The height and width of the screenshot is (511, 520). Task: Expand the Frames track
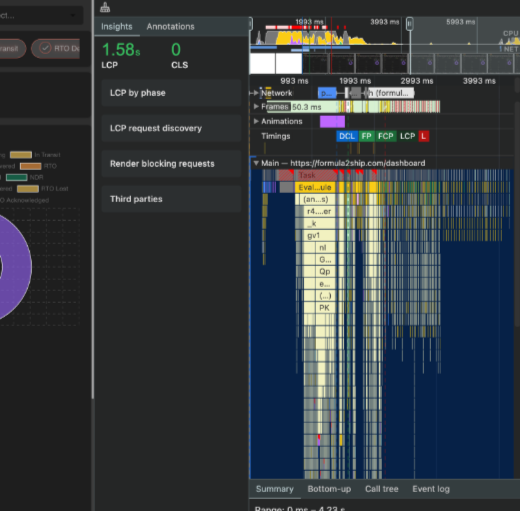[x=256, y=107]
